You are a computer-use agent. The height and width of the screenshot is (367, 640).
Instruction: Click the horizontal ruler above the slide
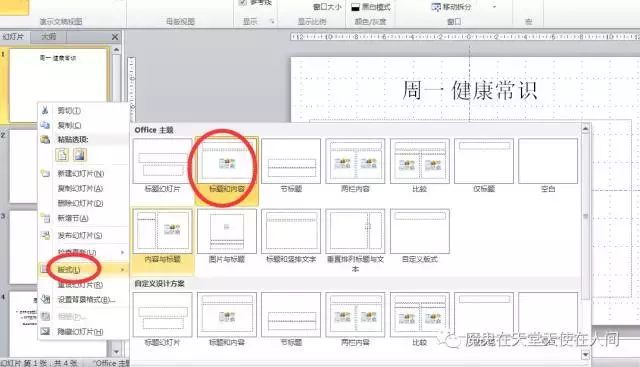pos(464,37)
